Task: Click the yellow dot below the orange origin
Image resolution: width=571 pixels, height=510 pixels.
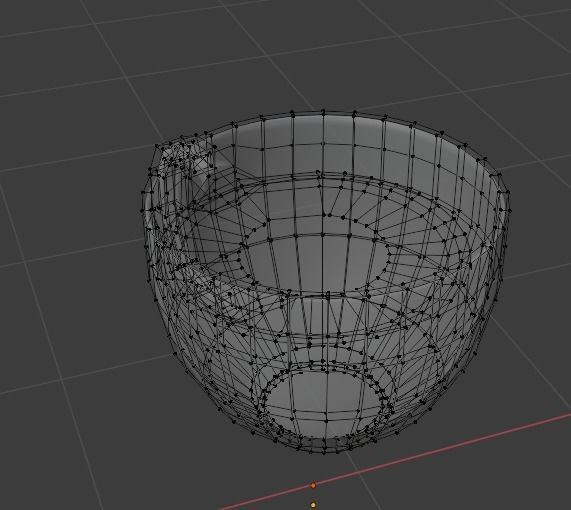Action: click(x=313, y=505)
